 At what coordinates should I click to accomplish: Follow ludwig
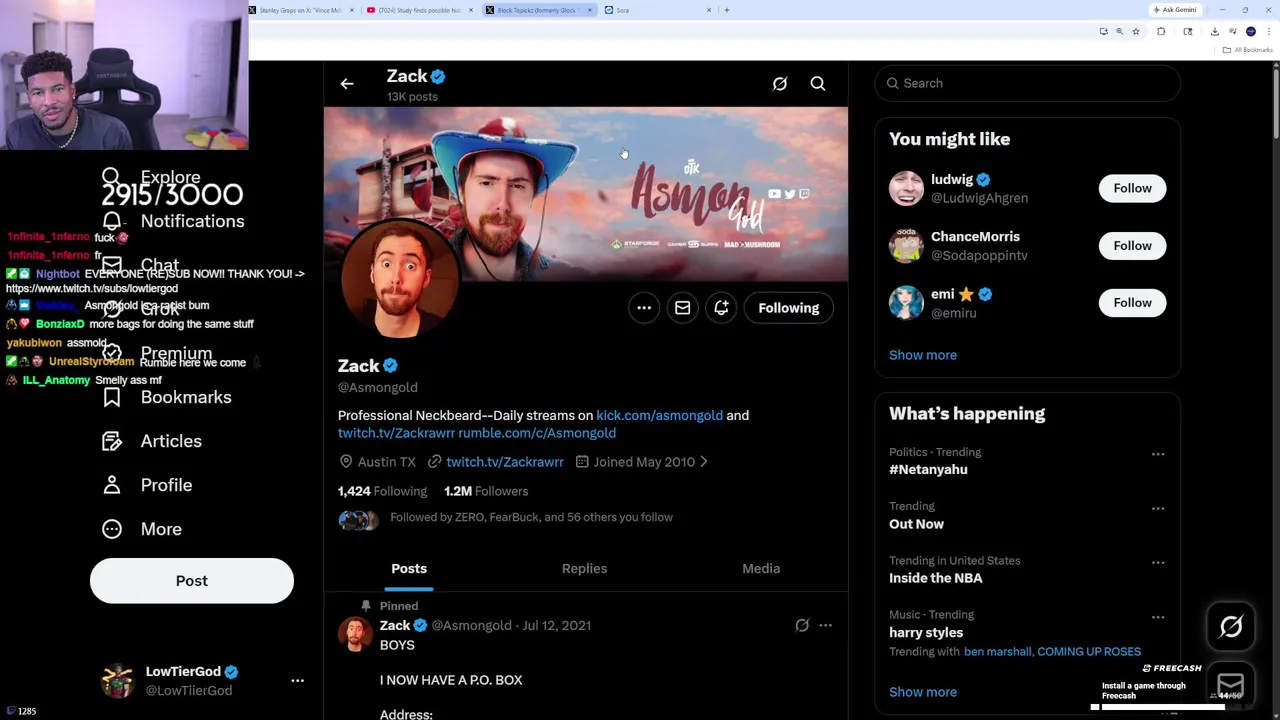1132,188
